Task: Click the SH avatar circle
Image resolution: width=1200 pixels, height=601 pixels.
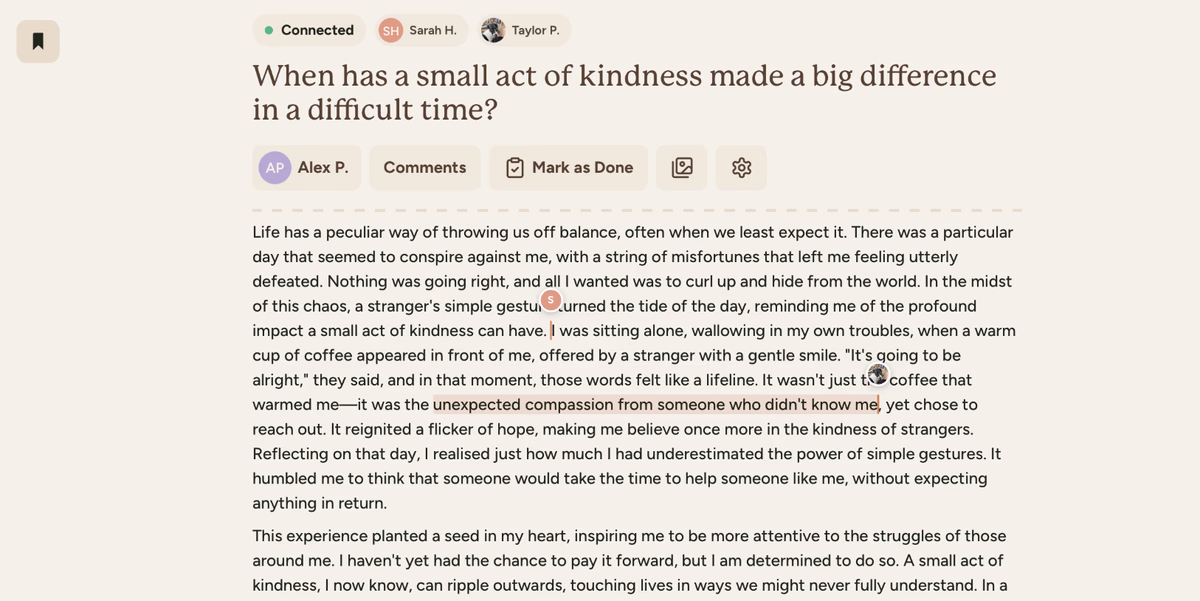Action: coord(391,31)
